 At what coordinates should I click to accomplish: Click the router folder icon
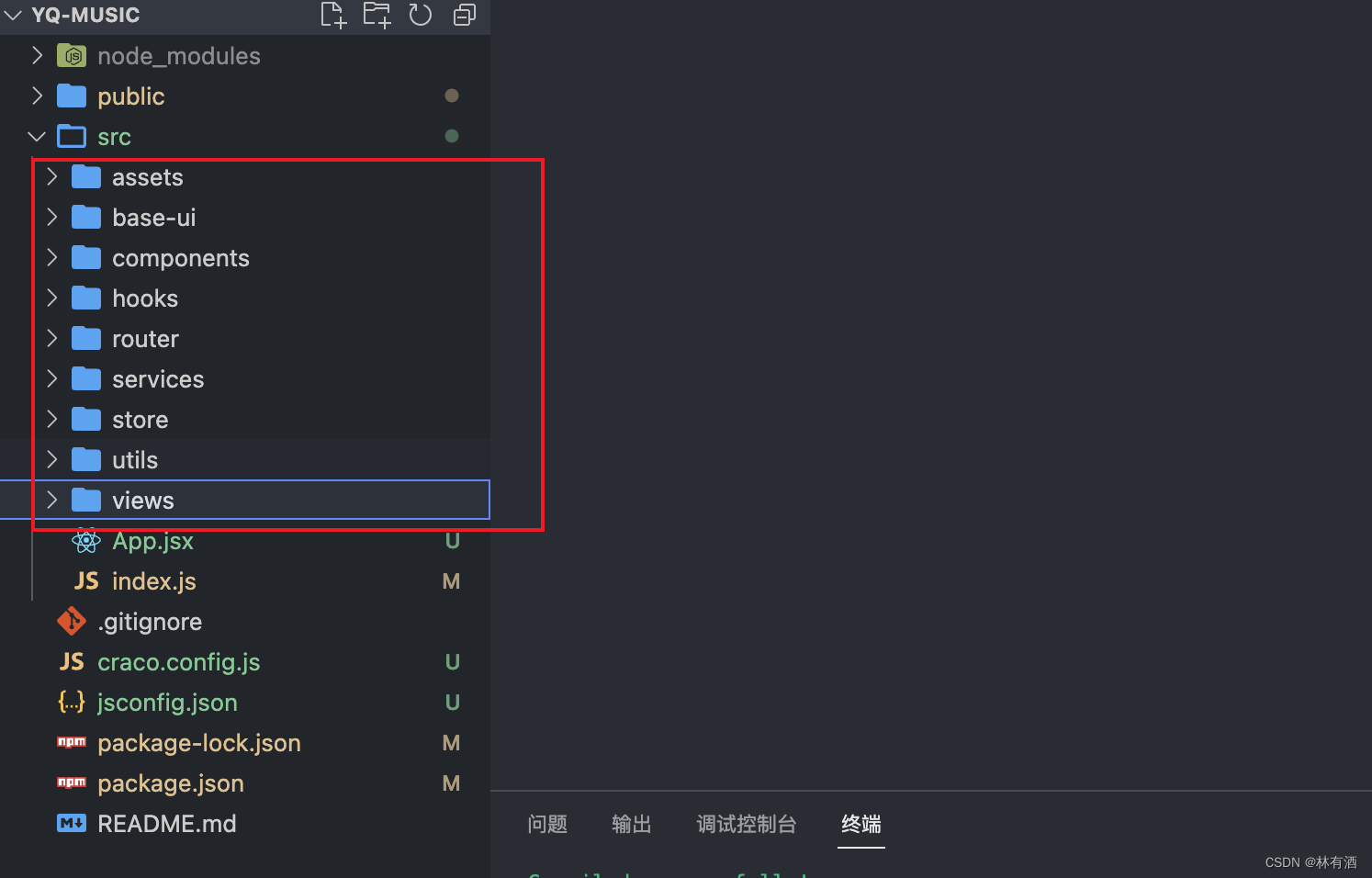tap(86, 338)
